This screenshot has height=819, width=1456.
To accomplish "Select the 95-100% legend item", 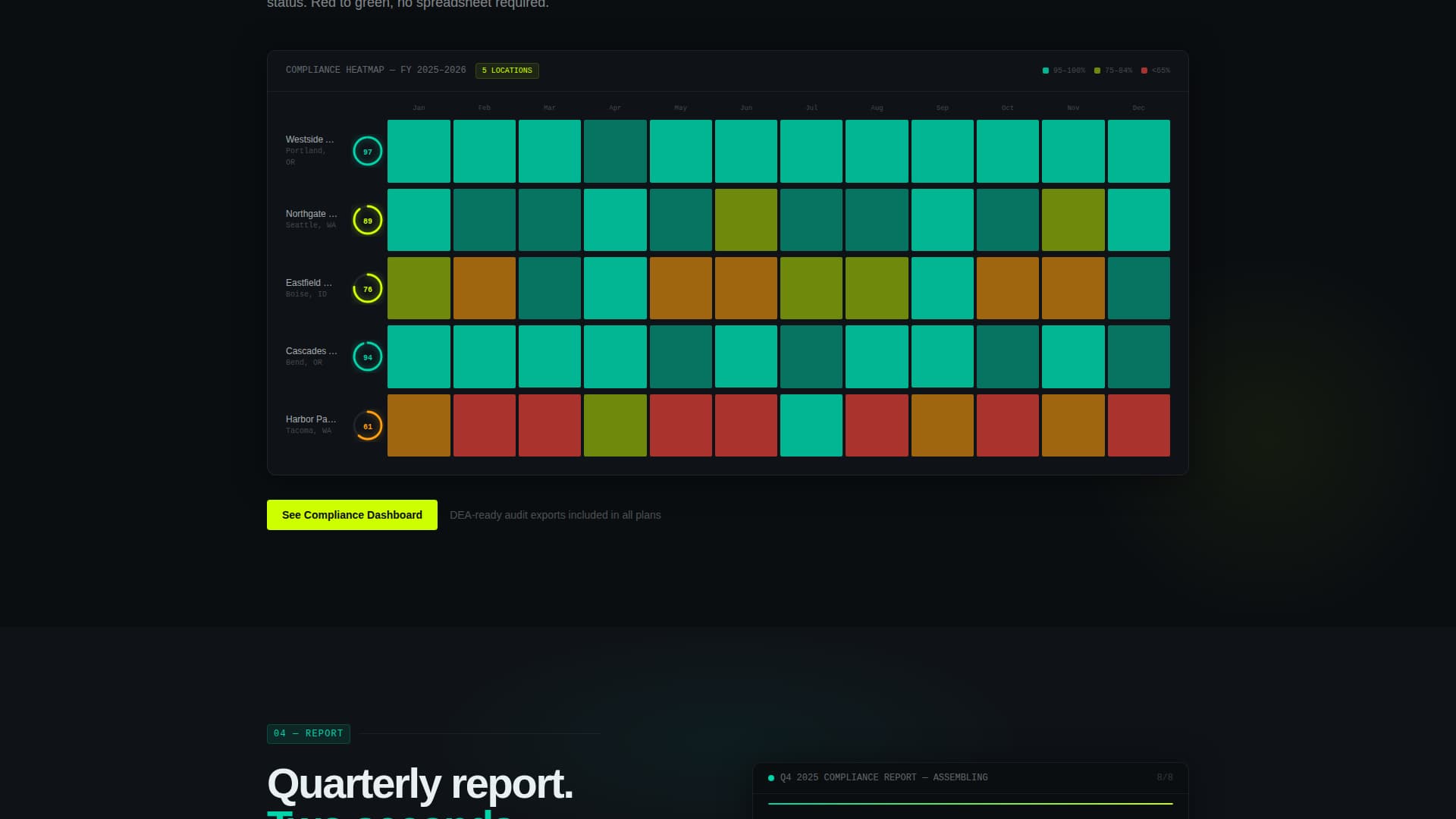I will (x=1064, y=71).
